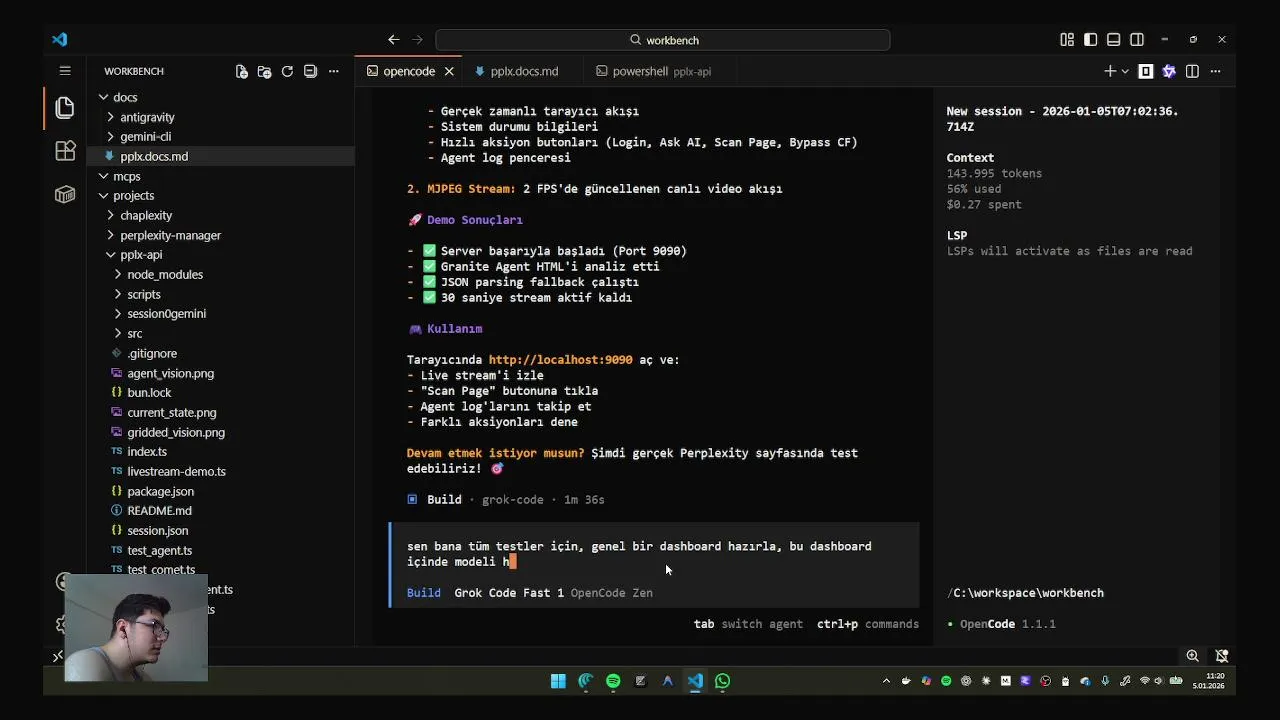This screenshot has width=1280, height=720.
Task: Open the Windows Start menu
Action: (x=558, y=681)
